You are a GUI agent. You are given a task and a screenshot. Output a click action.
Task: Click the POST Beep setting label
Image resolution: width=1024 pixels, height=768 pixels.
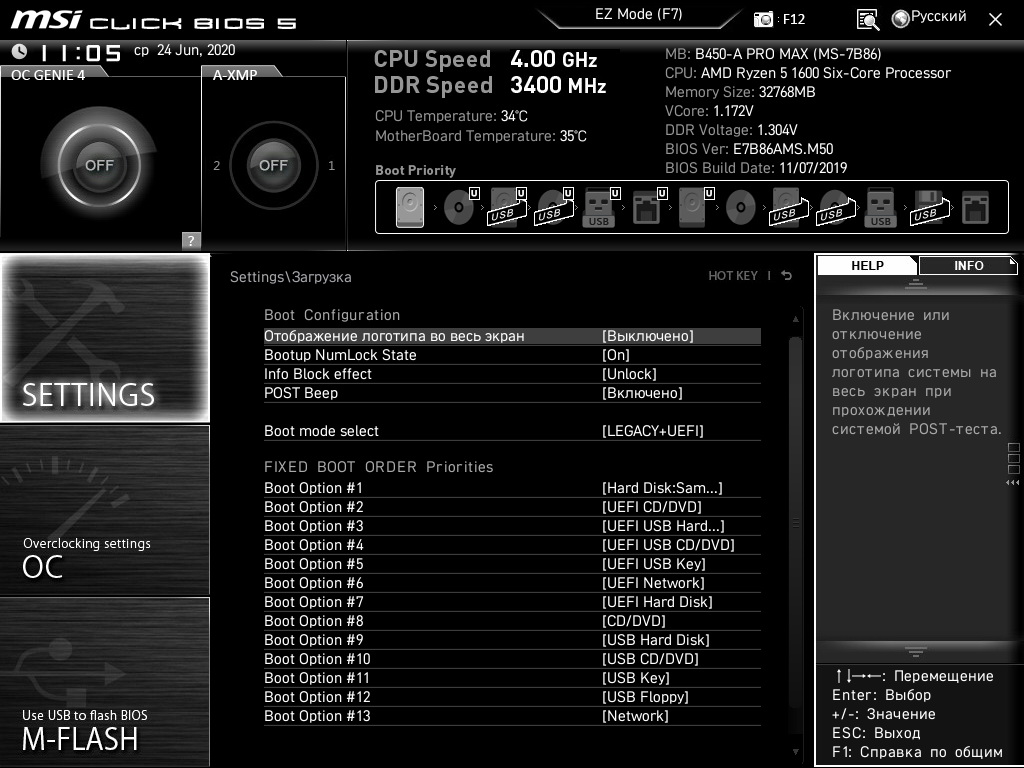[x=301, y=392]
